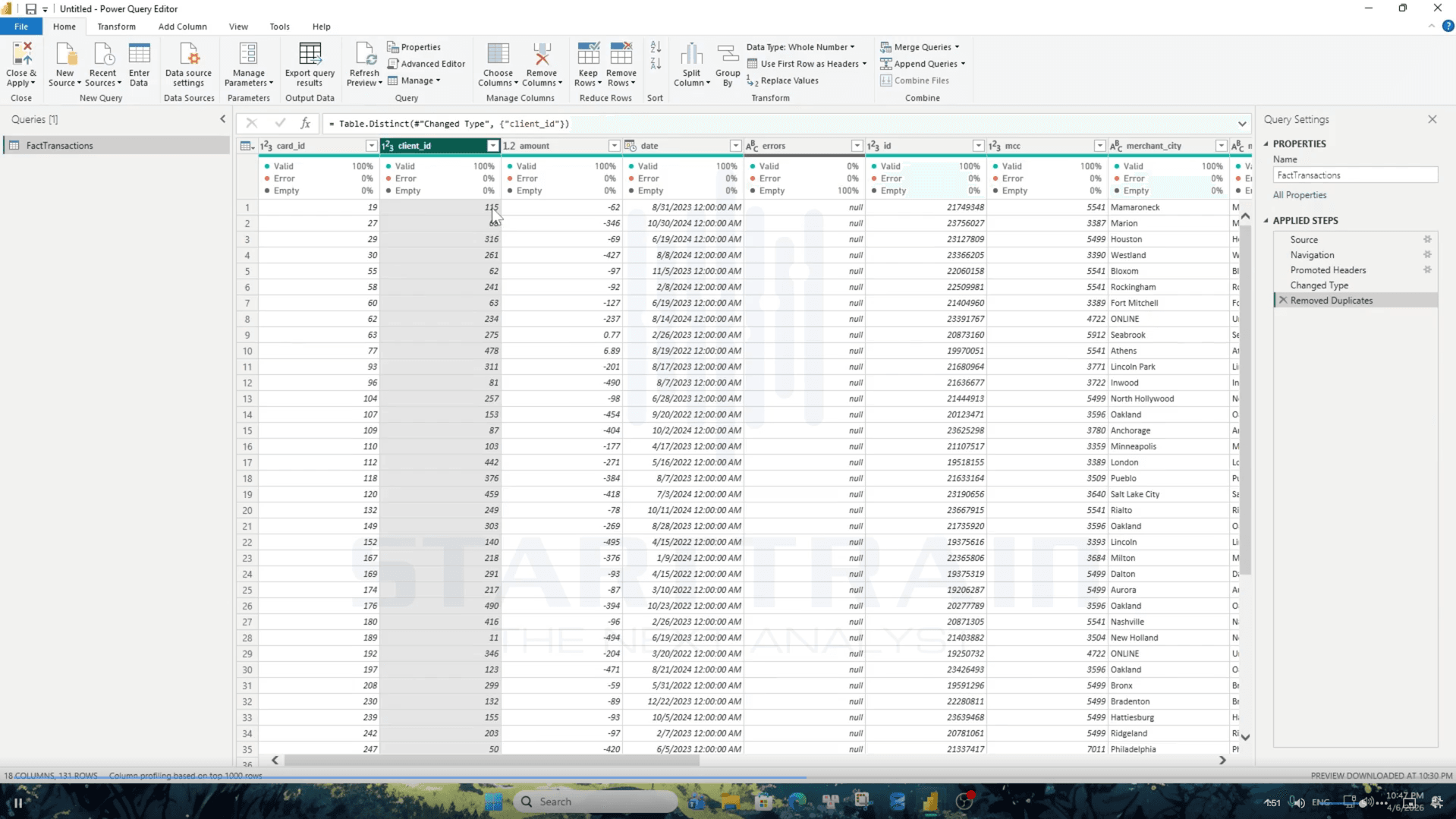The width and height of the screenshot is (1456, 819).
Task: Click the table corner menu icon
Action: coord(247,146)
